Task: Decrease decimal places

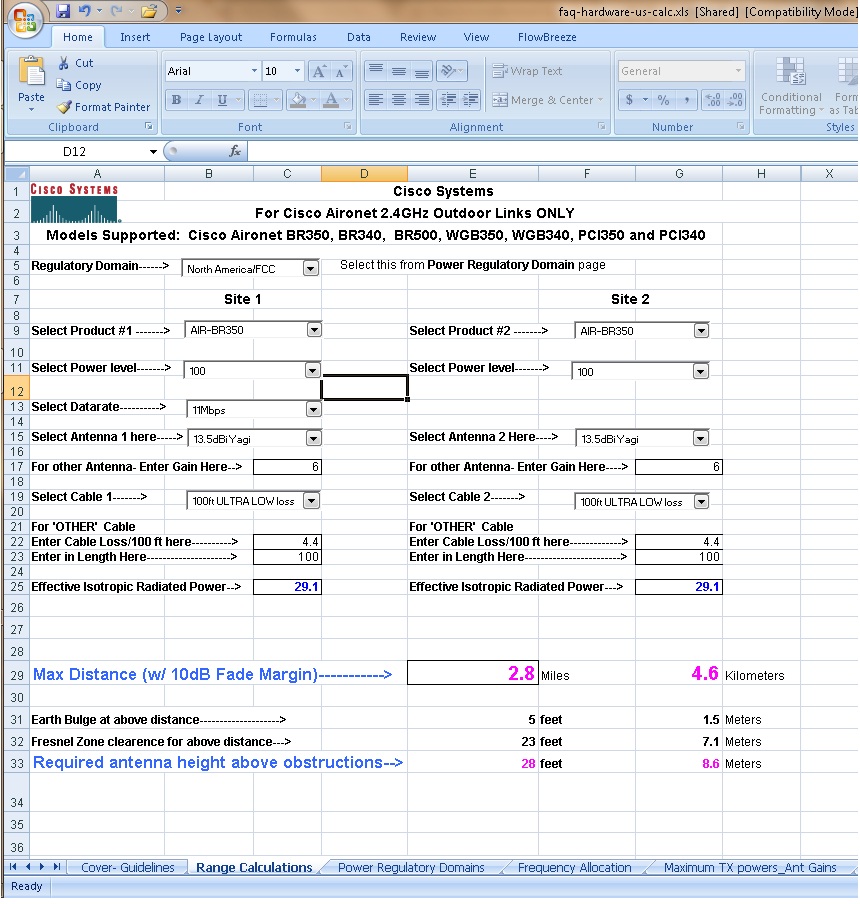Action: [x=735, y=100]
